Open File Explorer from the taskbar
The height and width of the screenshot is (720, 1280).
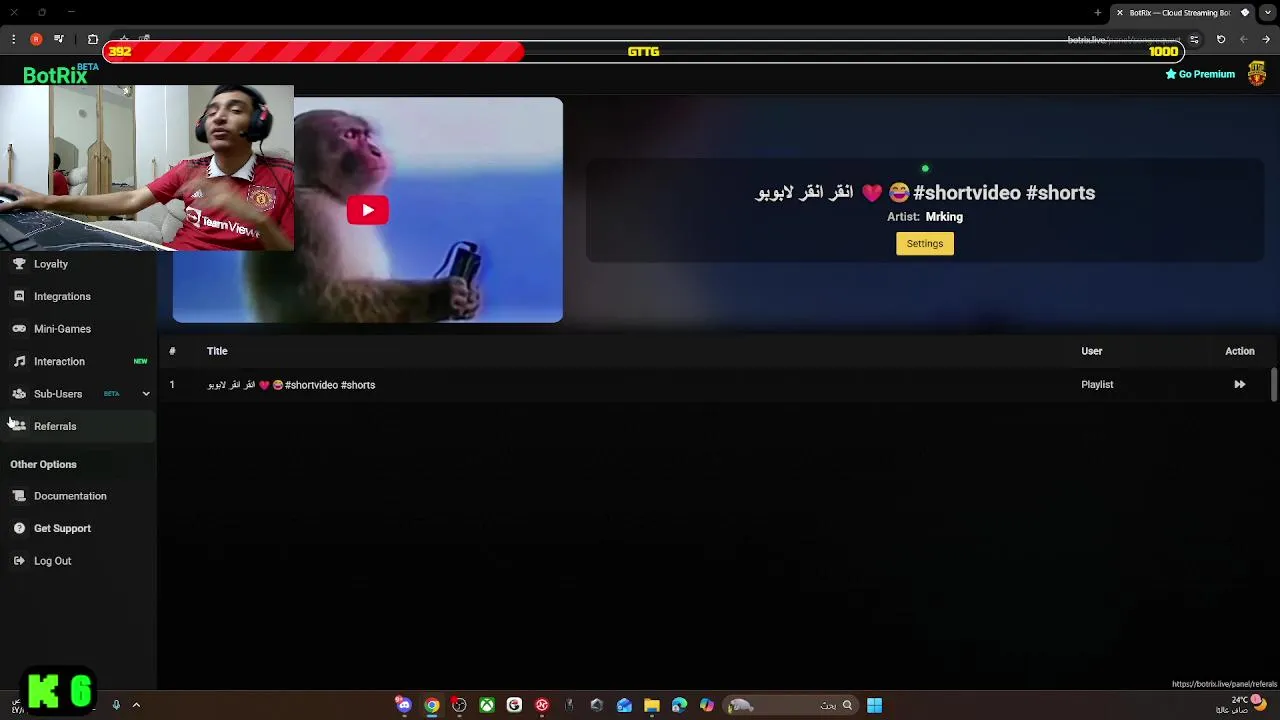[x=652, y=706]
